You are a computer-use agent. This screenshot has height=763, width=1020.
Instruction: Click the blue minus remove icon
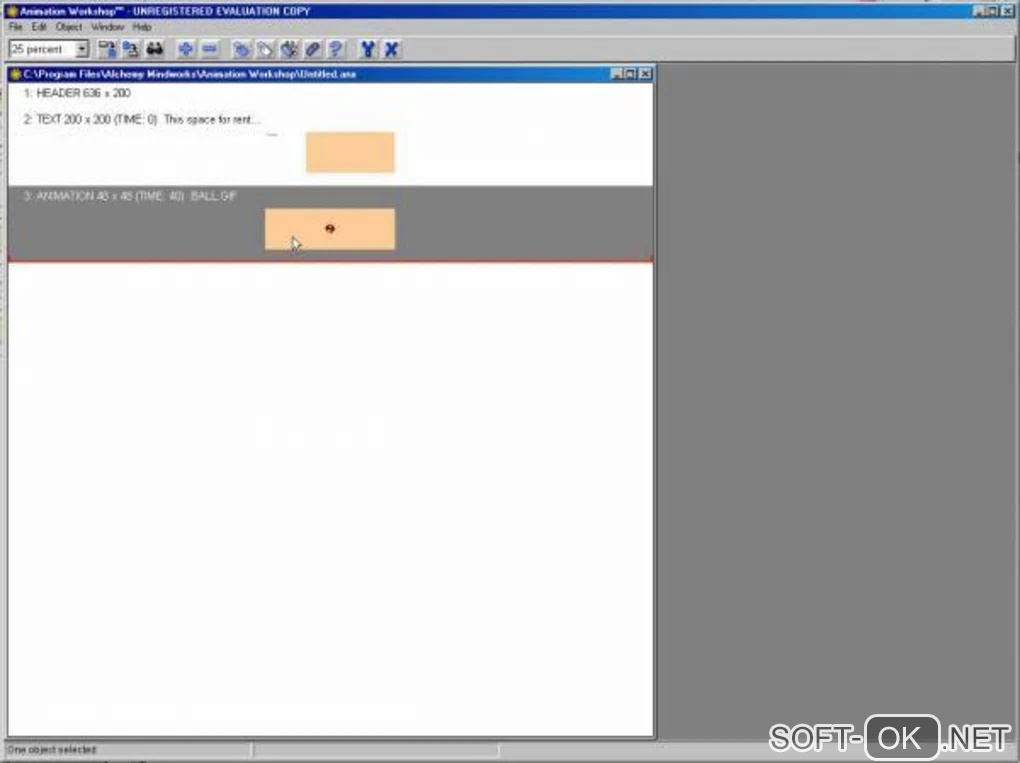pos(209,49)
